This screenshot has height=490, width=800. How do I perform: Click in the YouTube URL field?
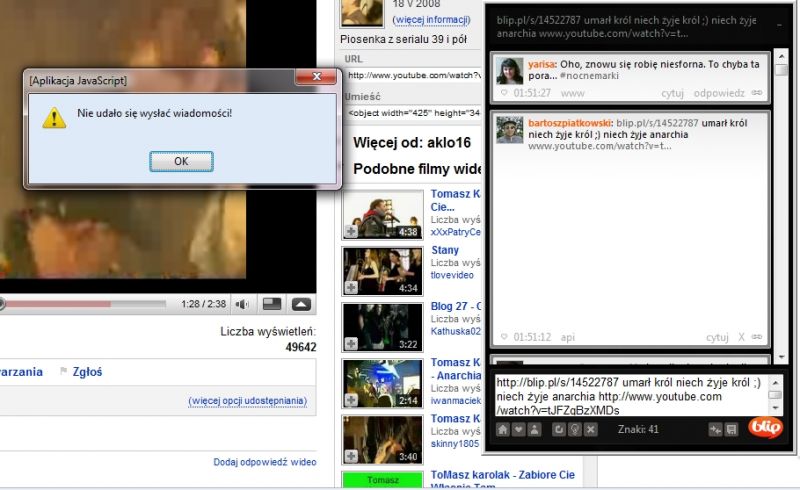413,76
